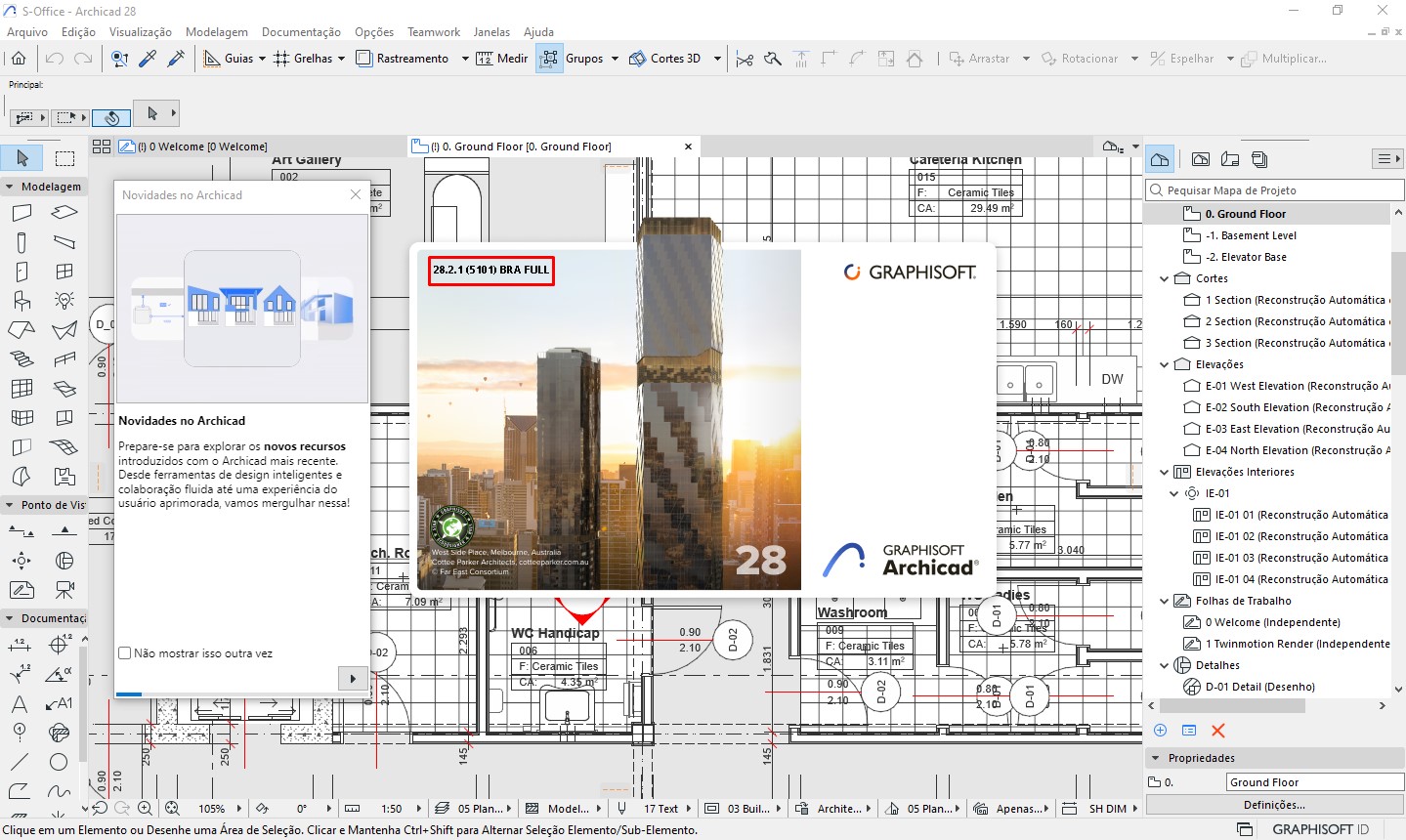The width and height of the screenshot is (1406, 840).
Task: Close the Novidades no Archicad panel
Action: tap(356, 195)
